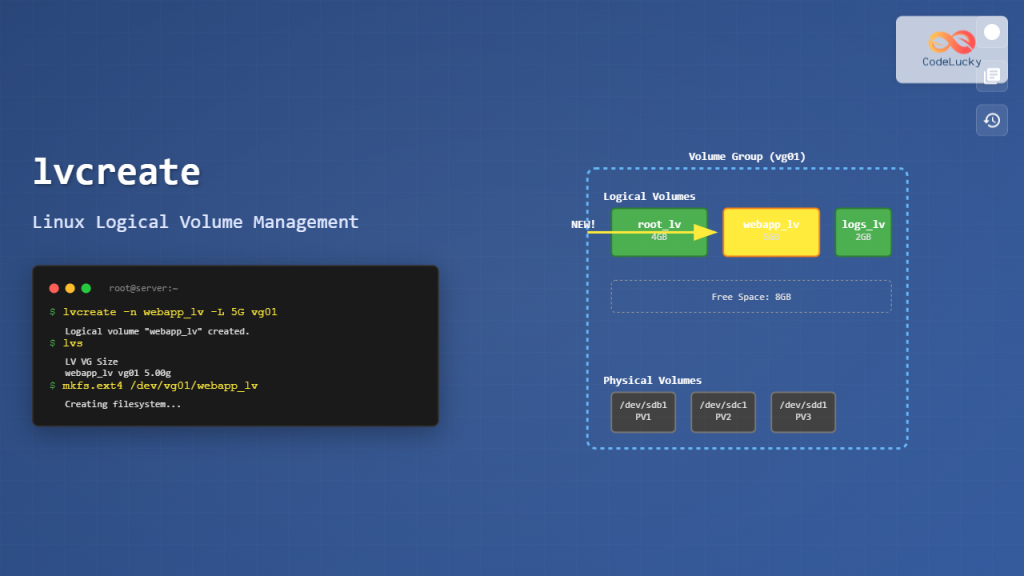
Task: Click the Volume Group (vg01) label
Action: 747,157
